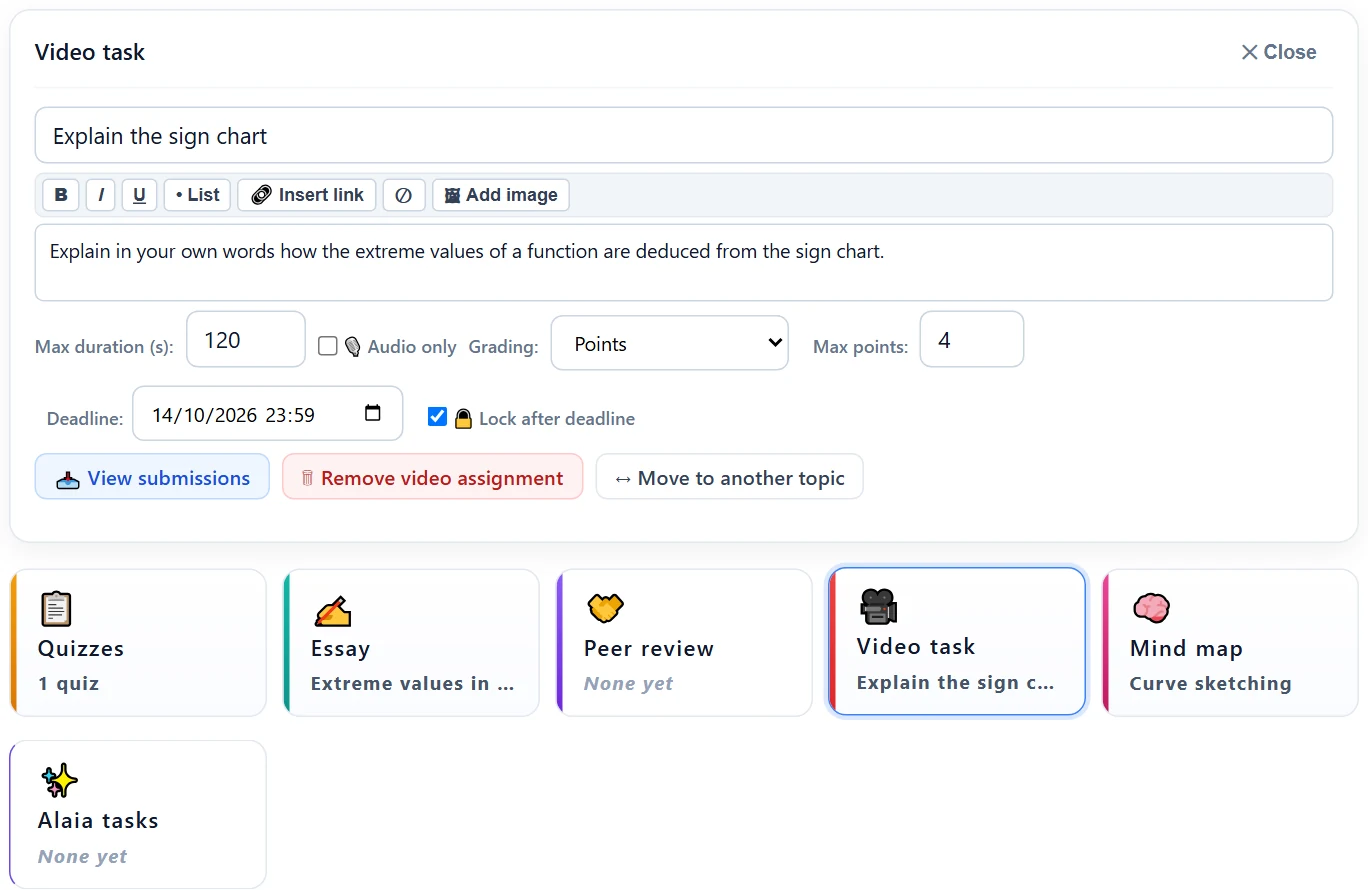Click View submissions button

tap(152, 477)
